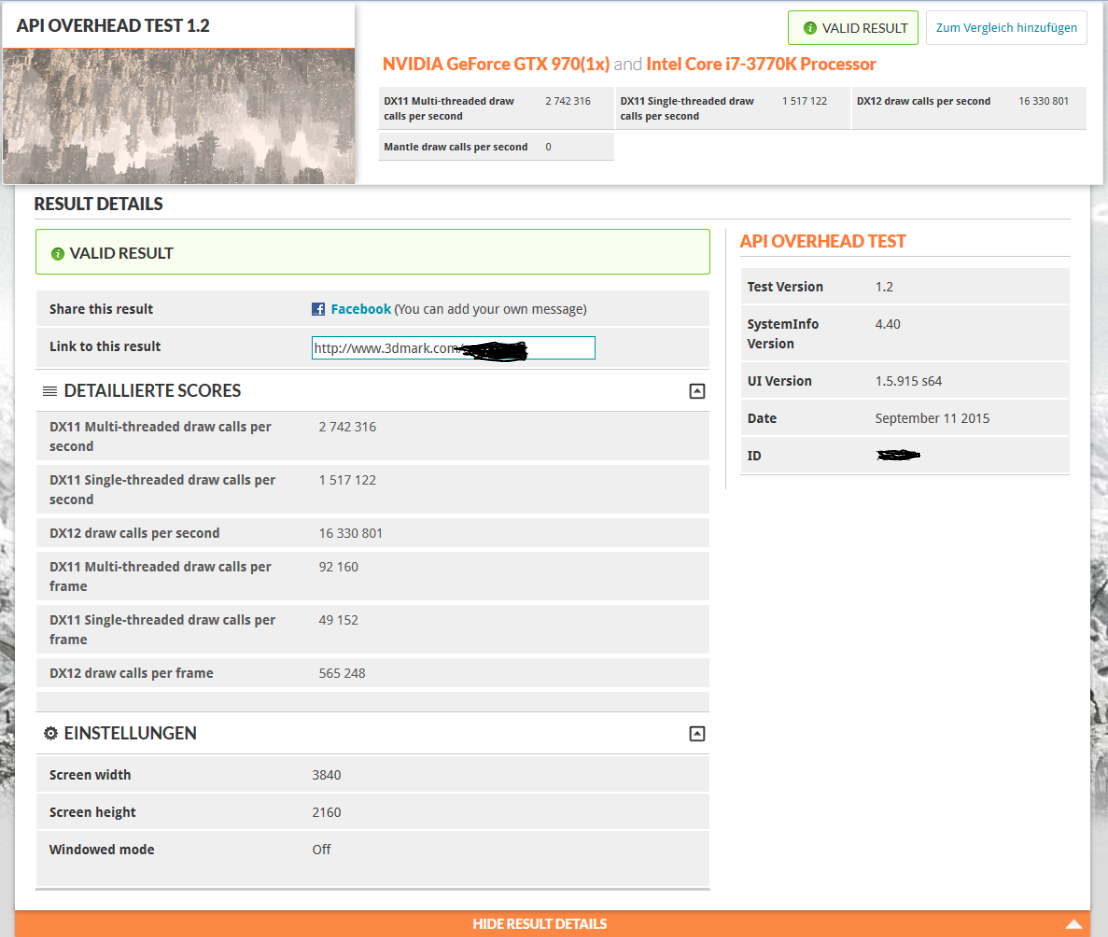The height and width of the screenshot is (937, 1108).
Task: Click the Share this result label
Action: pos(101,309)
